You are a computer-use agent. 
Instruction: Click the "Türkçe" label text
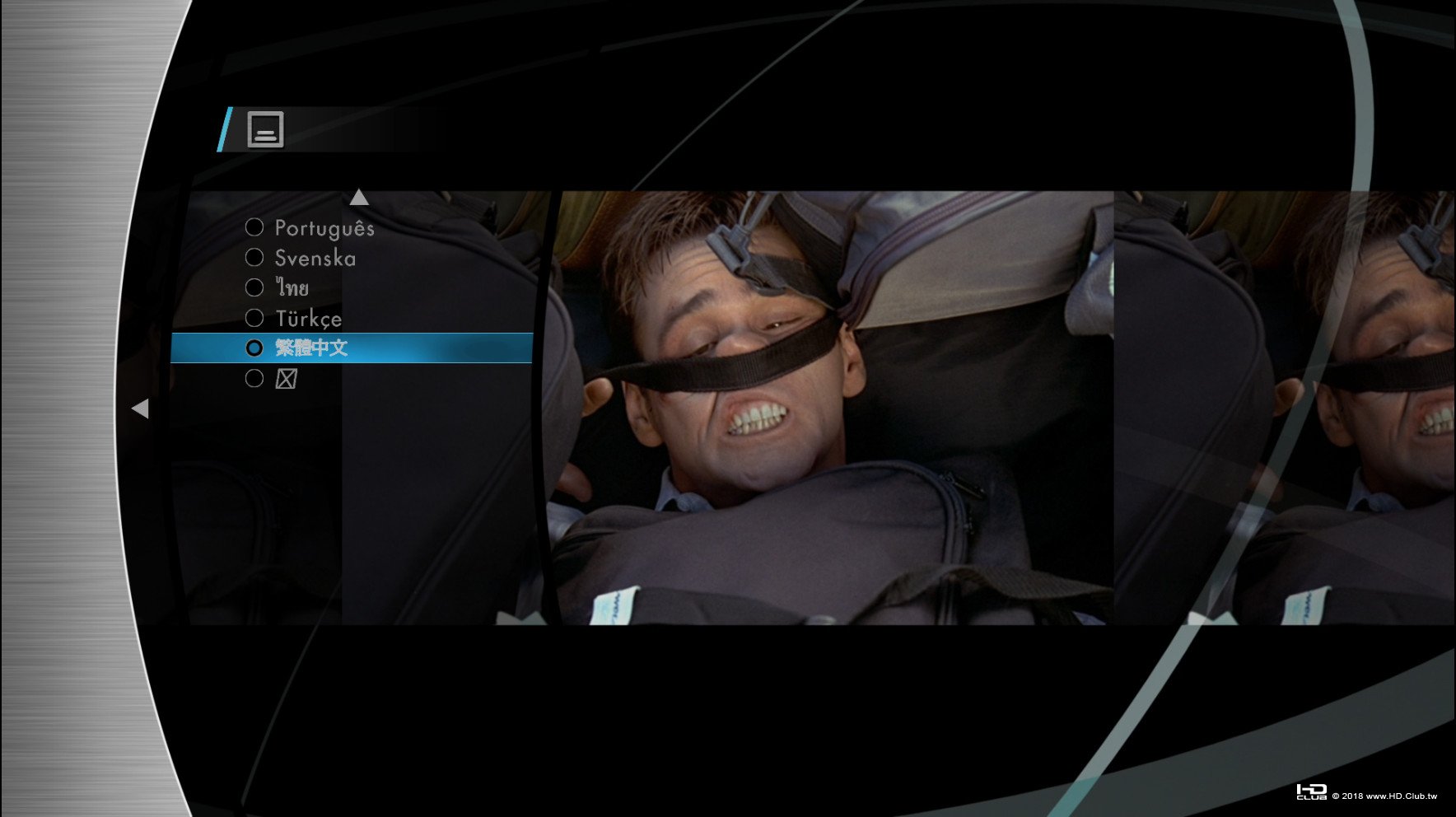[308, 319]
